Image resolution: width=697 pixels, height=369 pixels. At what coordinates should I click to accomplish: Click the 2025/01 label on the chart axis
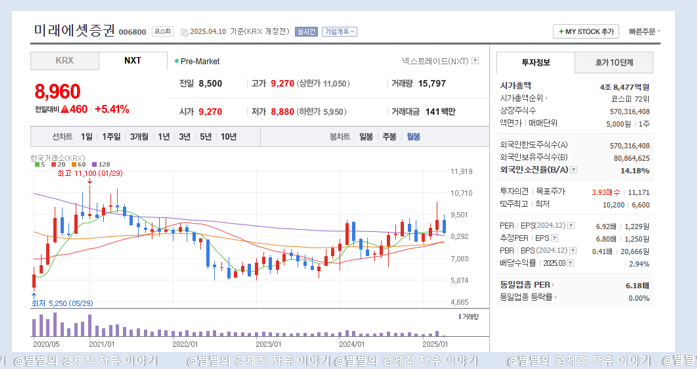[435, 344]
